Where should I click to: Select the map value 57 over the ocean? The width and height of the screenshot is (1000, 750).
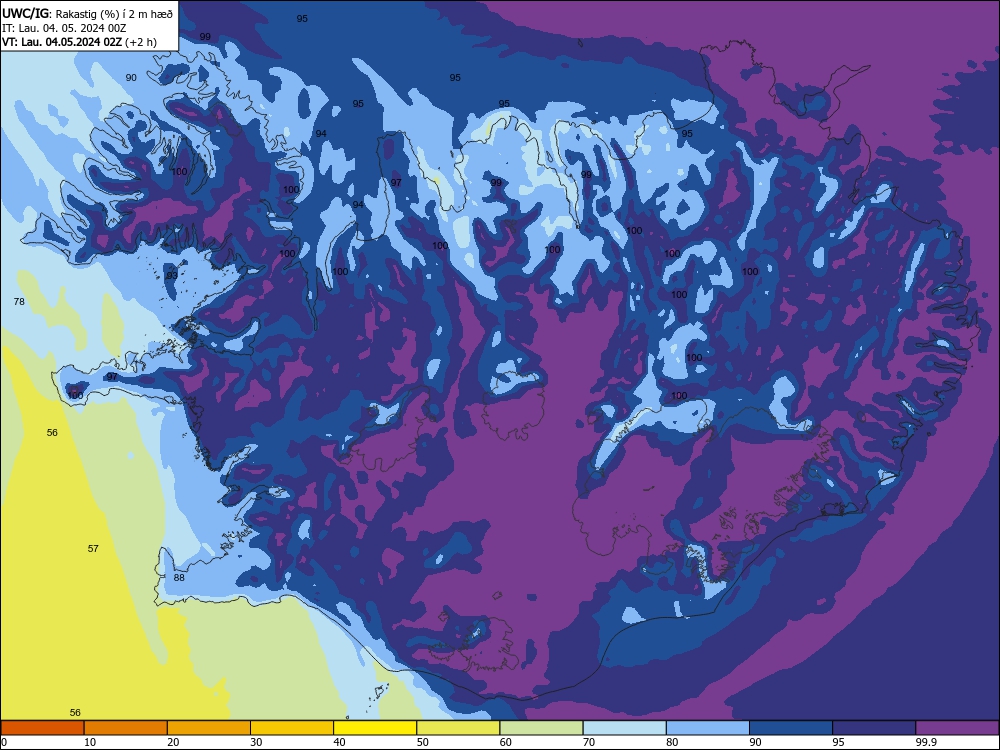[x=93, y=548]
